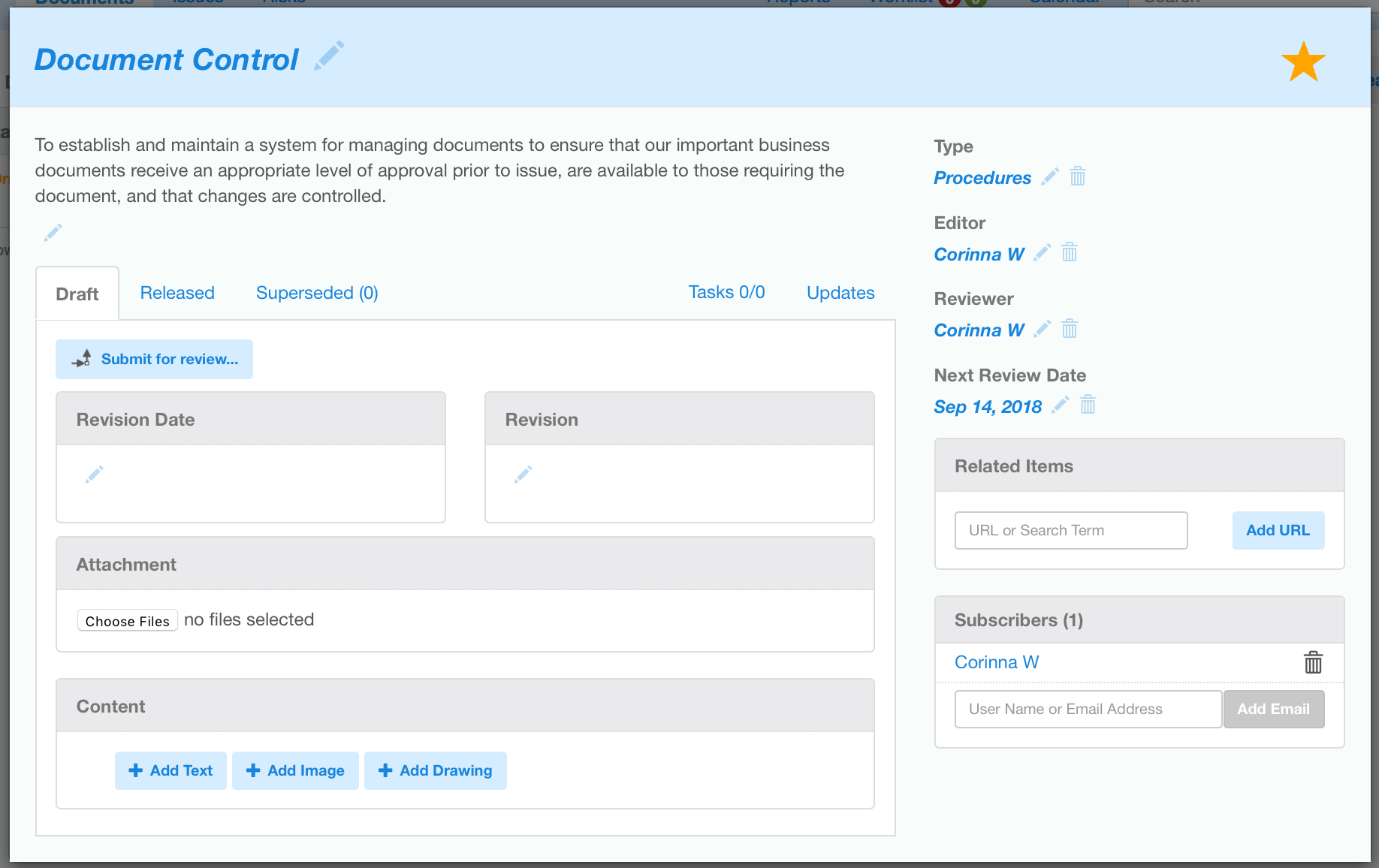1379x868 pixels.
Task: Edit the Revision field pencil
Action: 523,475
